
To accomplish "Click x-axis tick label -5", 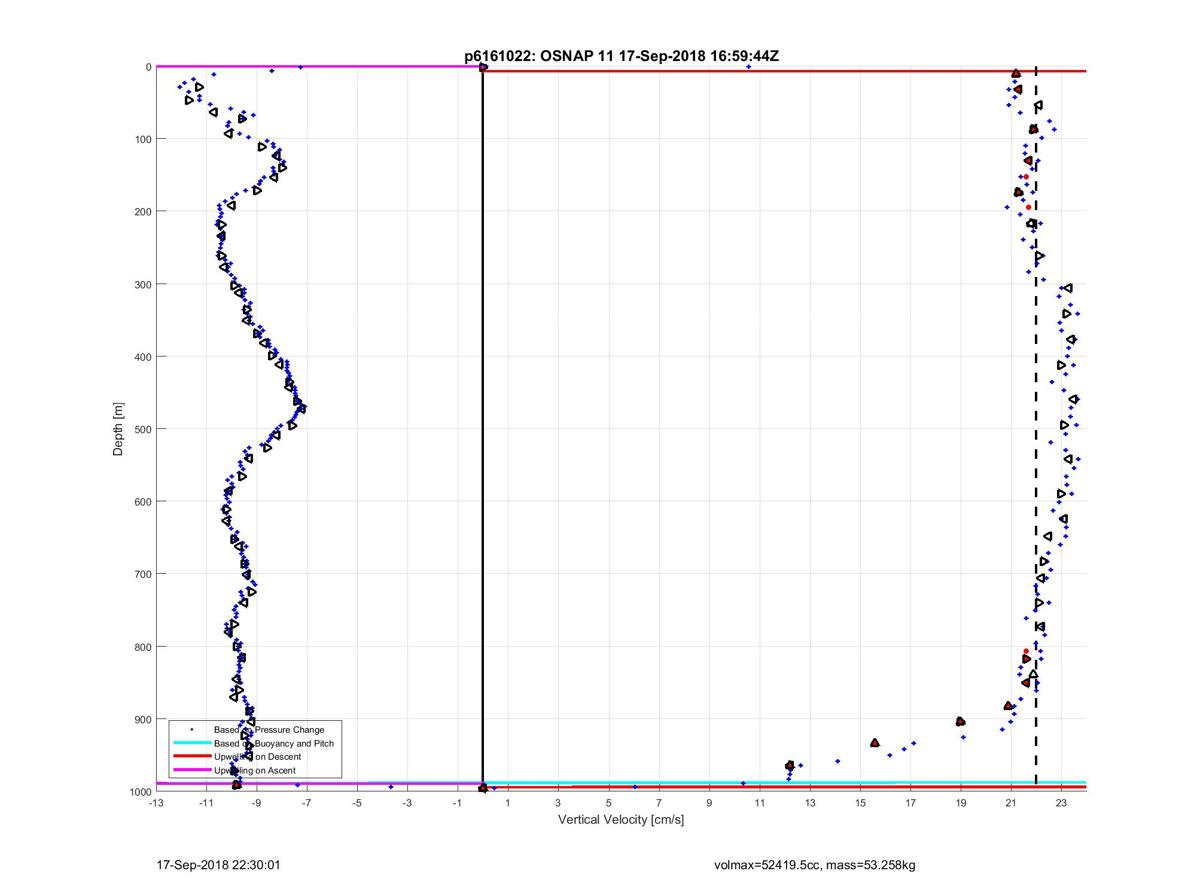I will pos(357,803).
